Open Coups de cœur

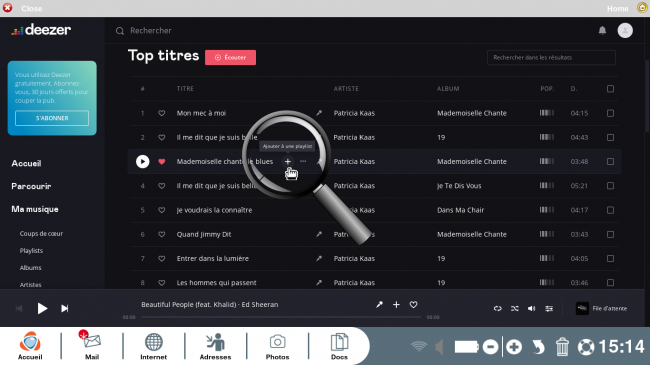pos(41,234)
